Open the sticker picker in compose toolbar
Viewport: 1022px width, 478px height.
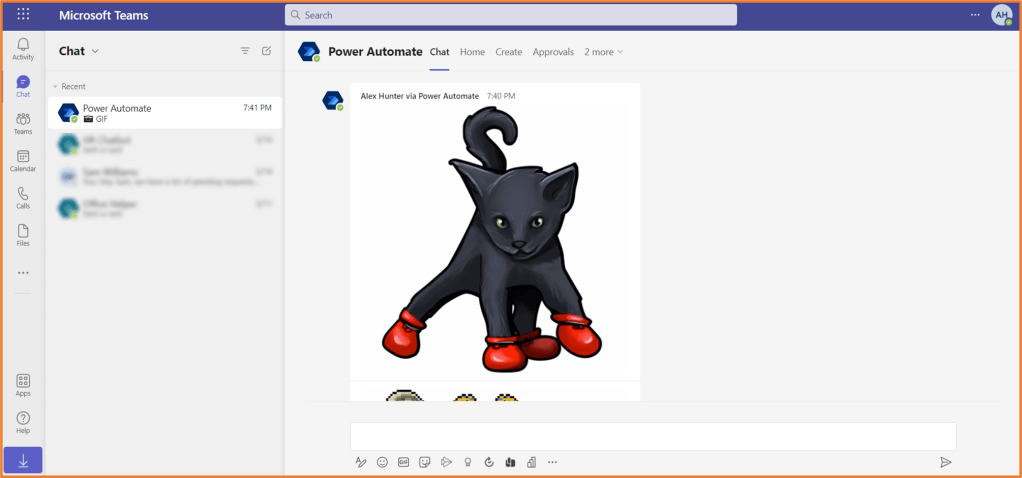[x=425, y=462]
